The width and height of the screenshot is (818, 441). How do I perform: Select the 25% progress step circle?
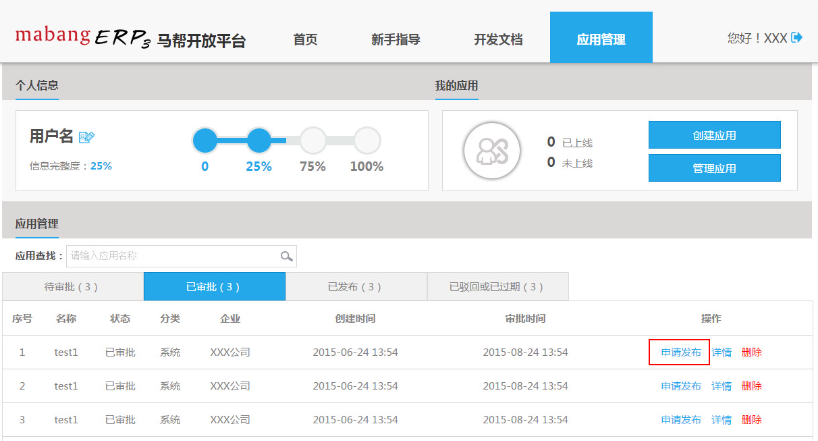coord(259,140)
